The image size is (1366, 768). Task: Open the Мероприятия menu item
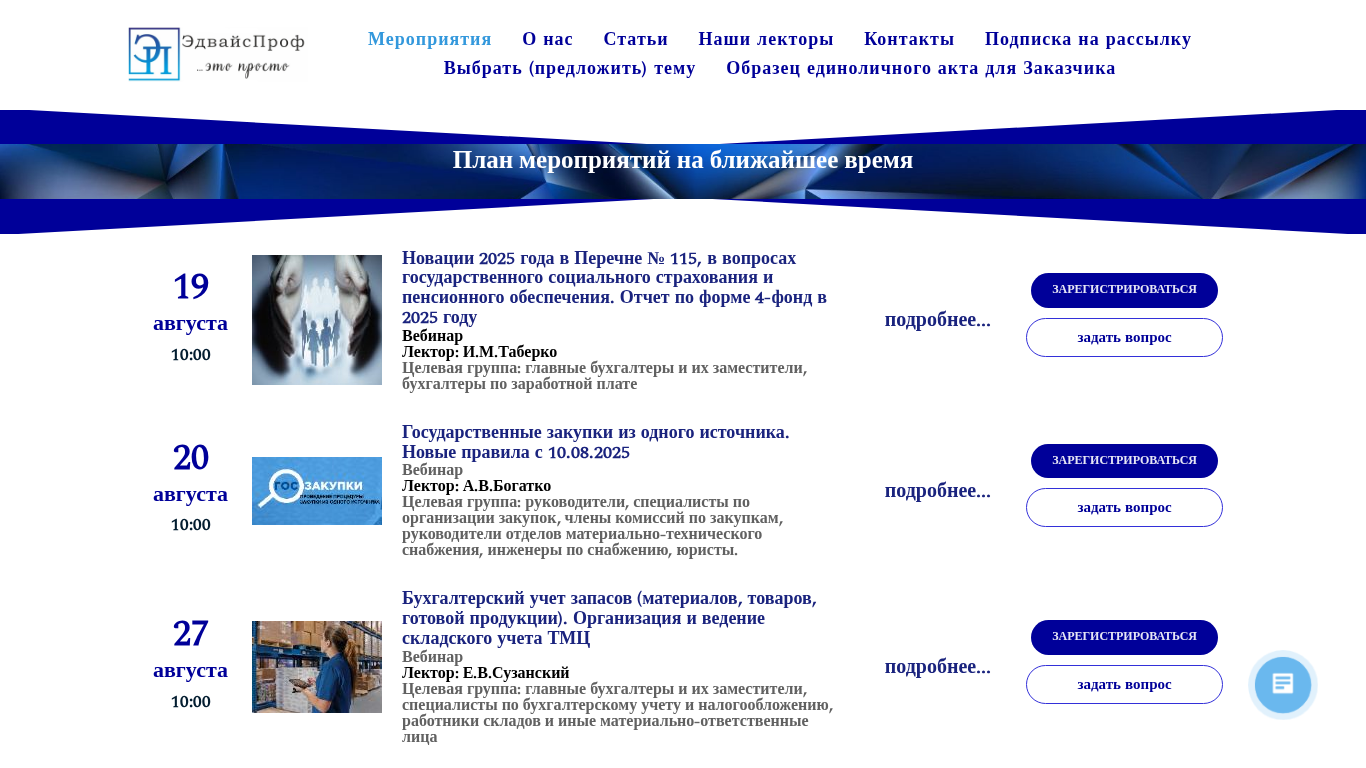coord(430,39)
